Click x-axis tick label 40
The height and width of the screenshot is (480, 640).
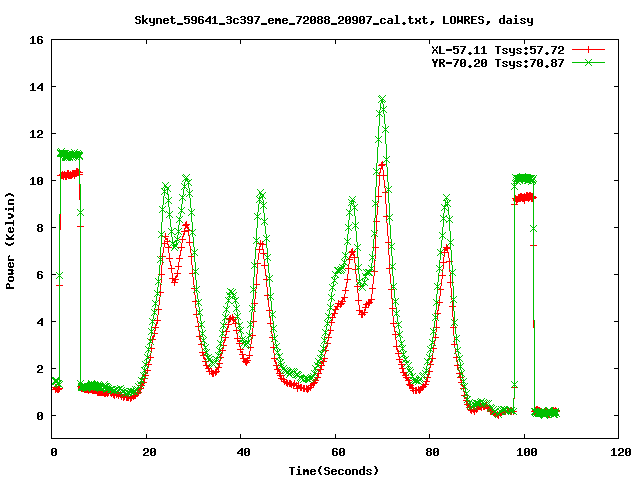click(x=243, y=452)
